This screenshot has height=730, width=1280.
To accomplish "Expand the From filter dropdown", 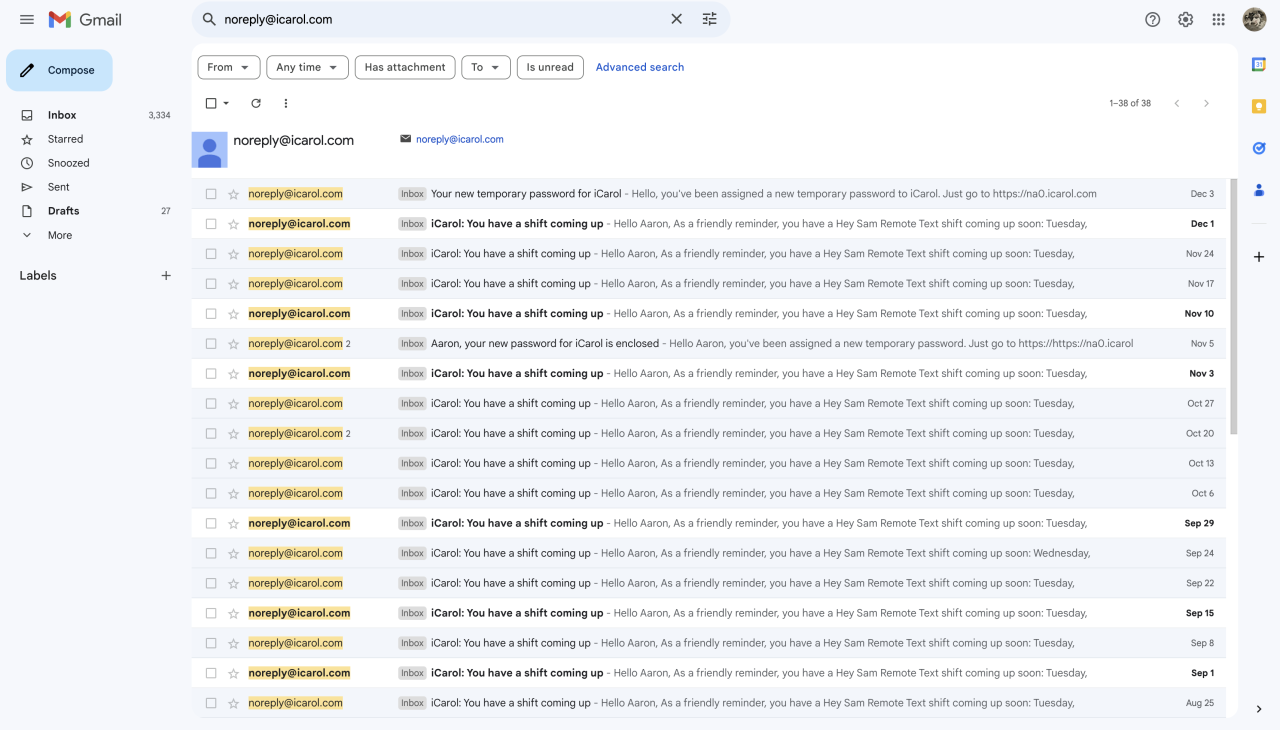I will tap(229, 67).
